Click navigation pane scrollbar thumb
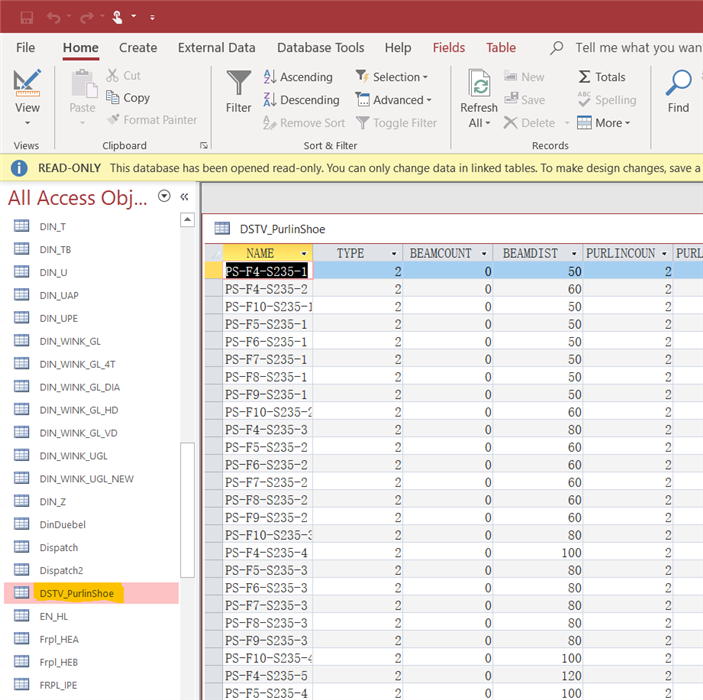 coord(187,510)
